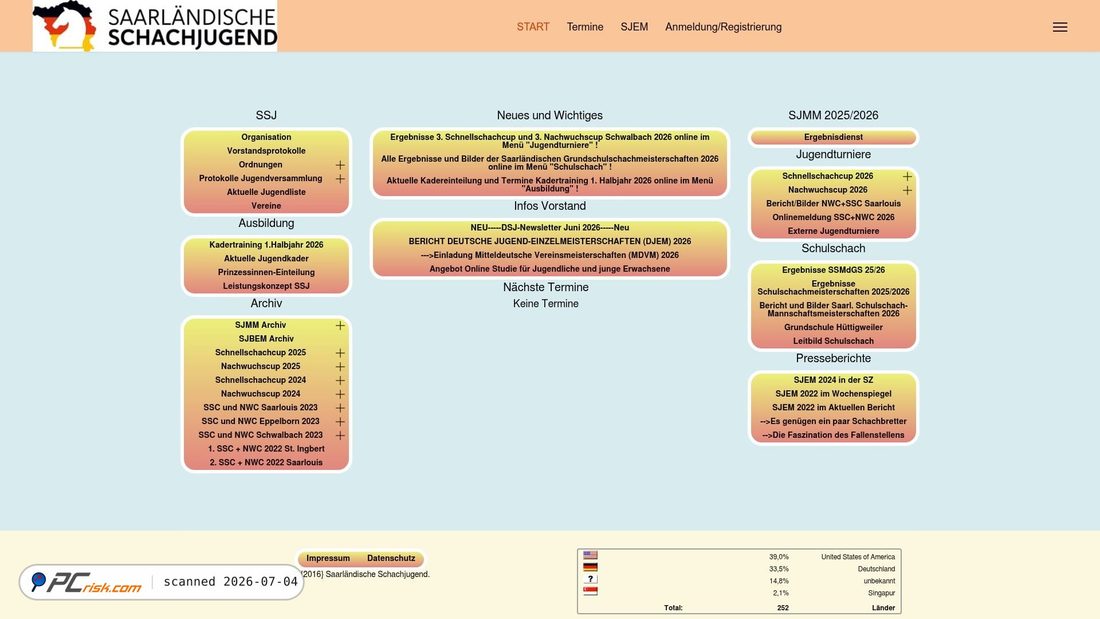The height and width of the screenshot is (619, 1100).
Task: Open SJEM 2024 in der SZ
Action: pyautogui.click(x=833, y=380)
